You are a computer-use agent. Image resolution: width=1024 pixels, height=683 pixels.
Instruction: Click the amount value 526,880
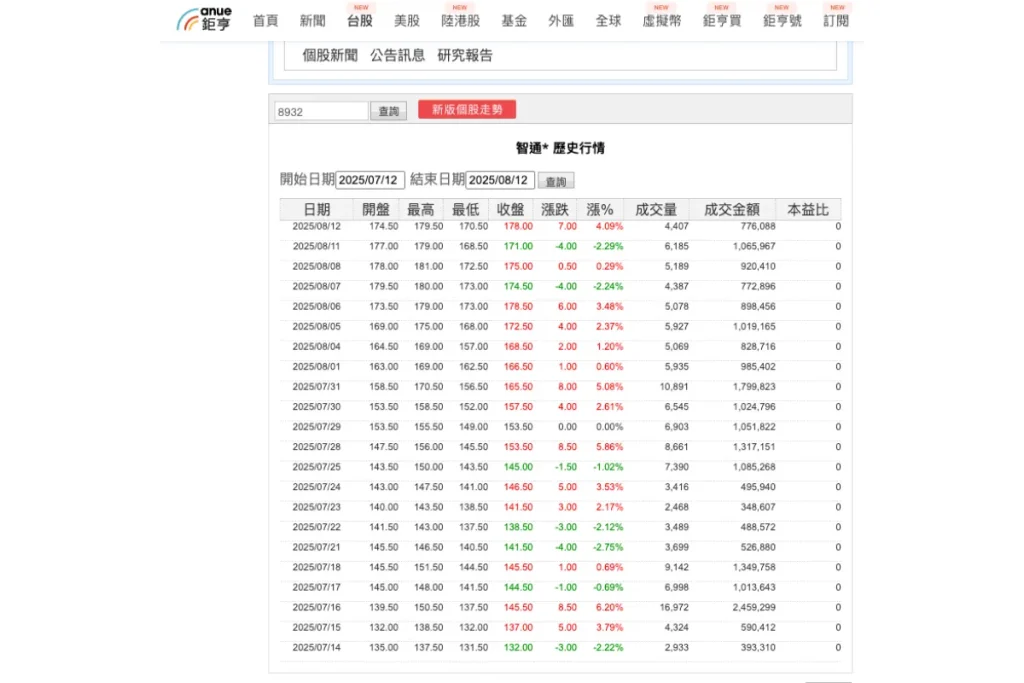click(x=758, y=547)
